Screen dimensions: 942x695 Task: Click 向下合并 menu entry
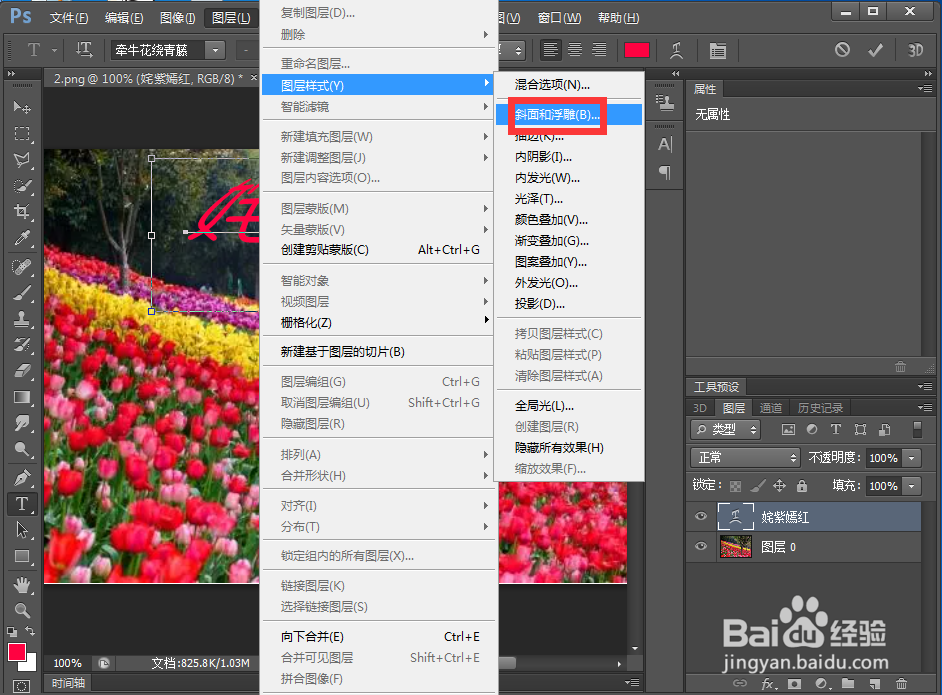[x=378, y=637]
